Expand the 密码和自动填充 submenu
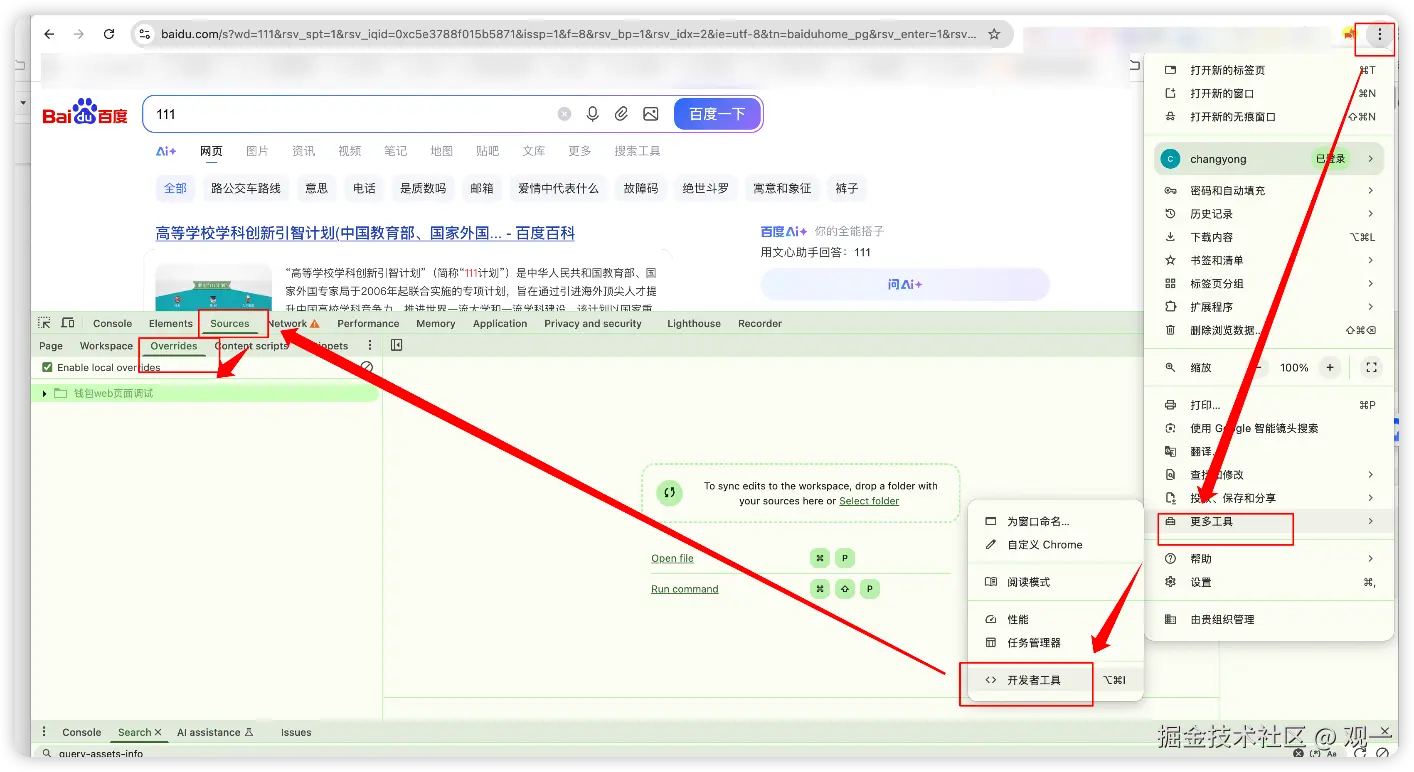1414x772 pixels. tap(1270, 190)
